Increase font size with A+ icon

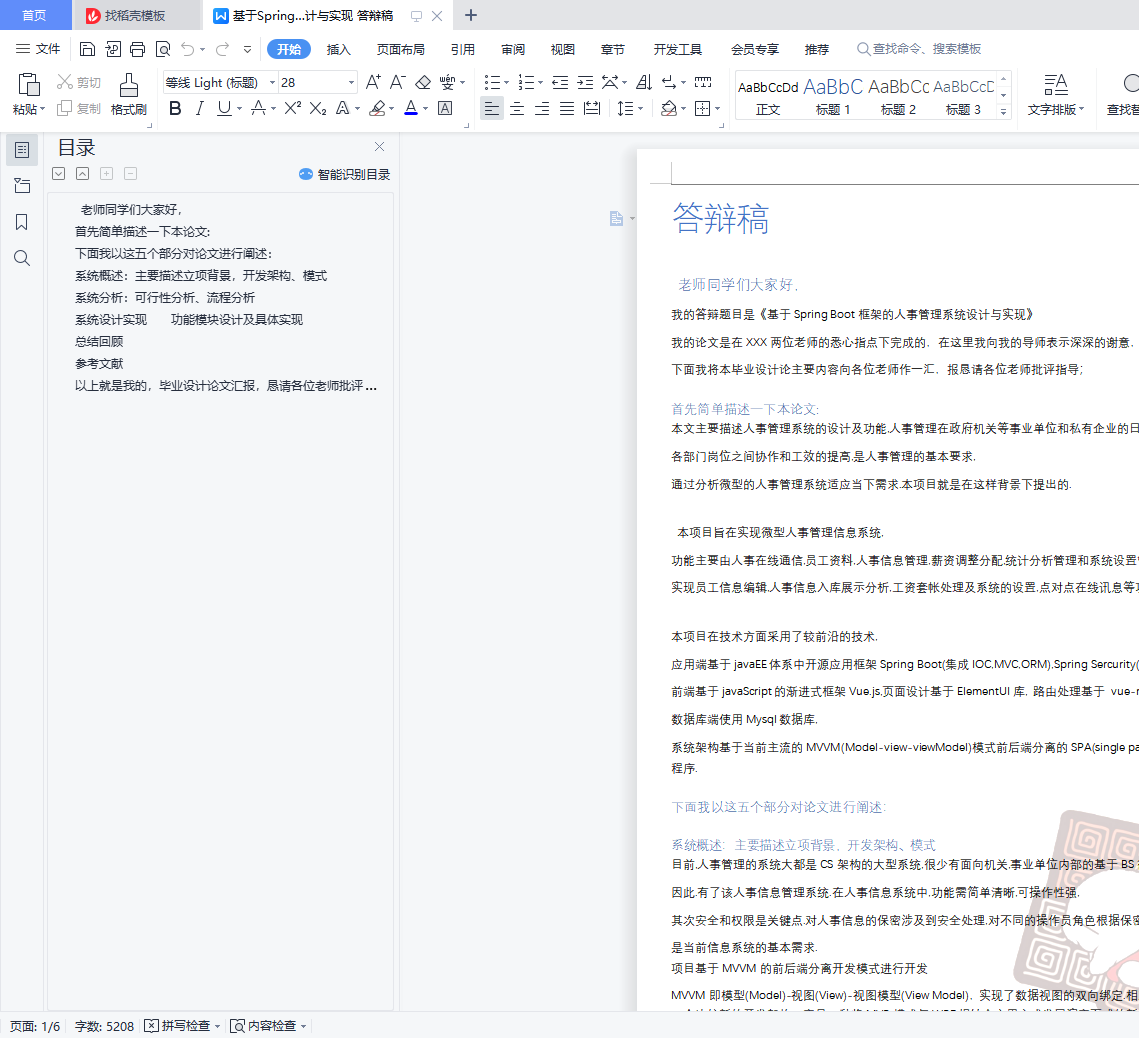[x=373, y=82]
